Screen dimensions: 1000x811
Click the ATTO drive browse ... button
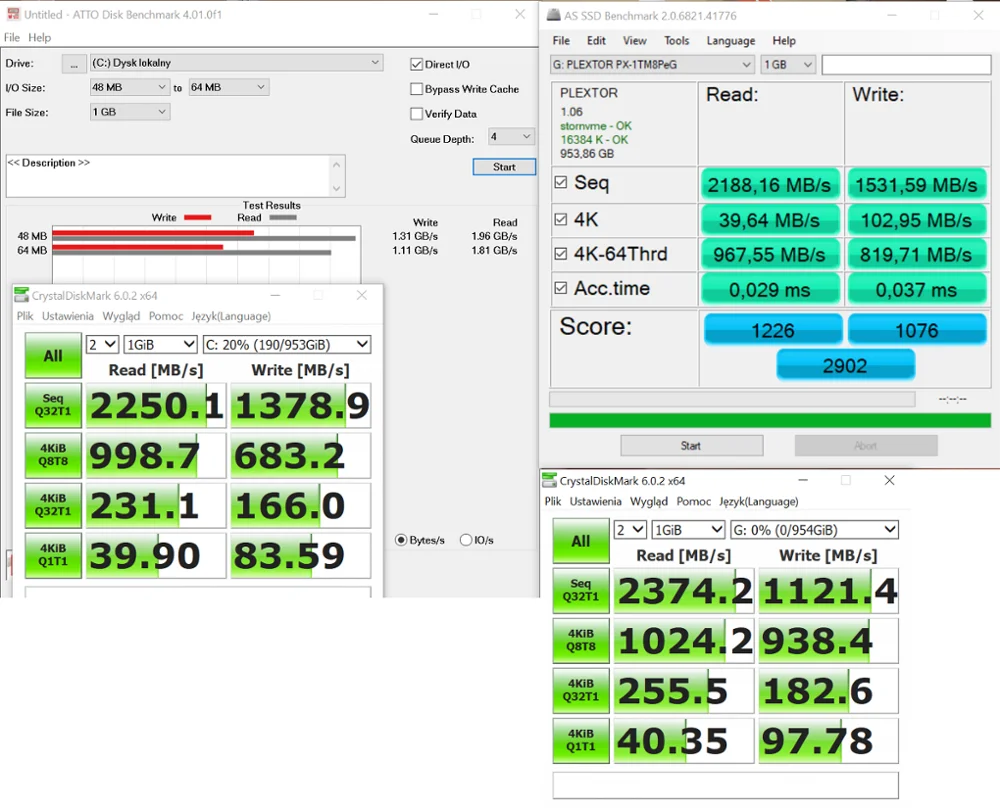pos(74,64)
